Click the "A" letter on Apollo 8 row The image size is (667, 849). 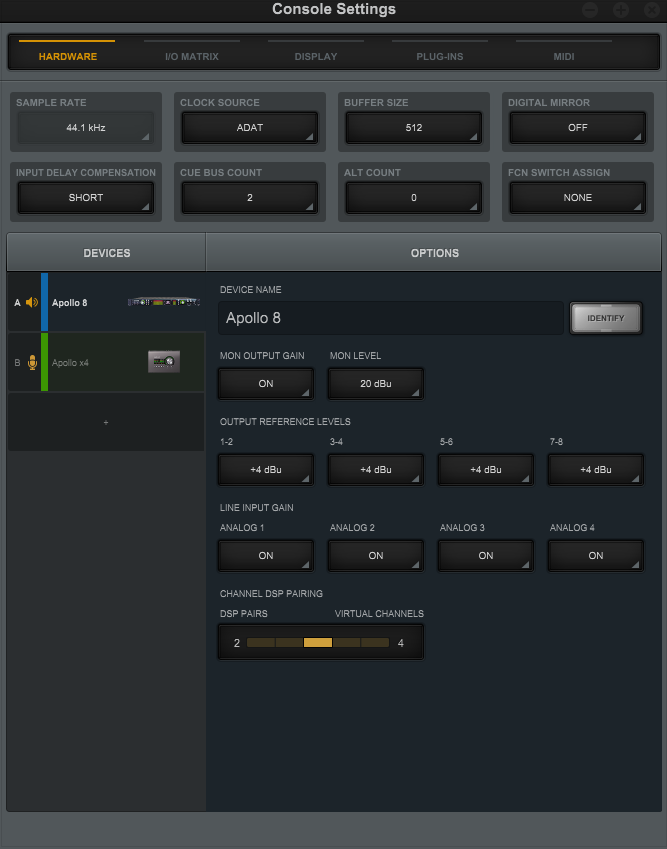(17, 303)
